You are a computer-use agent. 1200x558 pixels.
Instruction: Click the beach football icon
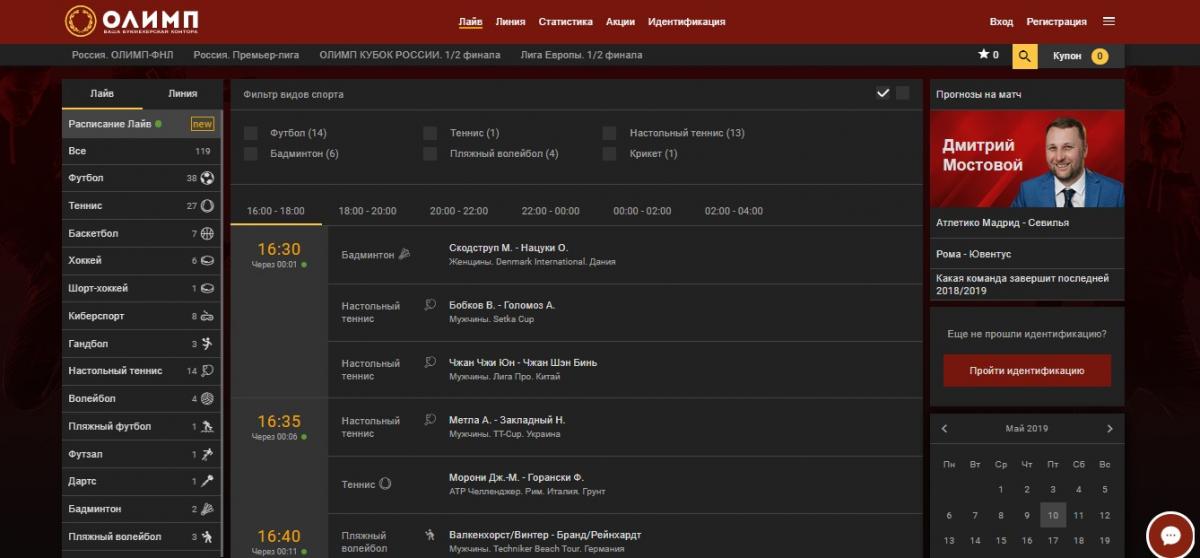(207, 426)
